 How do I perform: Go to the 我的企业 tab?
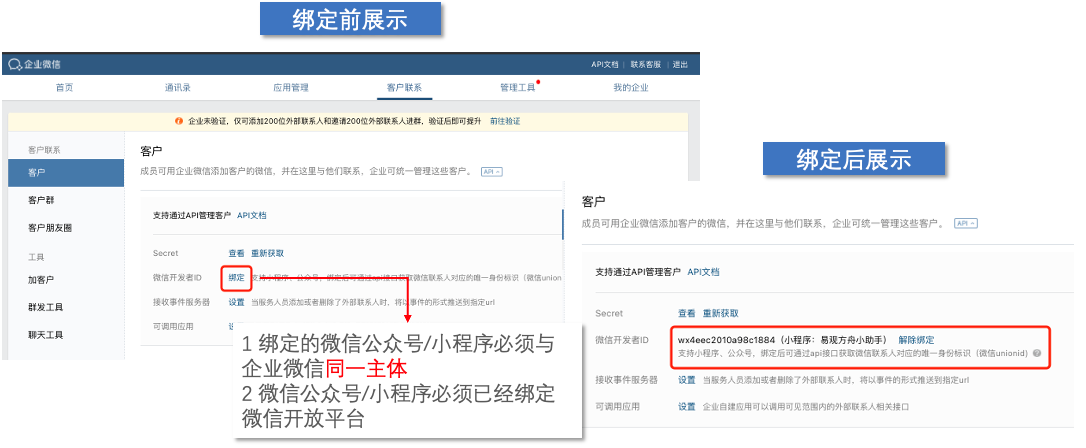coord(631,88)
